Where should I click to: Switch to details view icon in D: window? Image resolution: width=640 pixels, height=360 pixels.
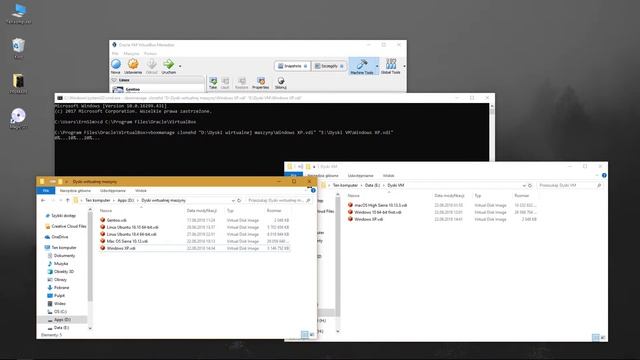tap(304, 334)
